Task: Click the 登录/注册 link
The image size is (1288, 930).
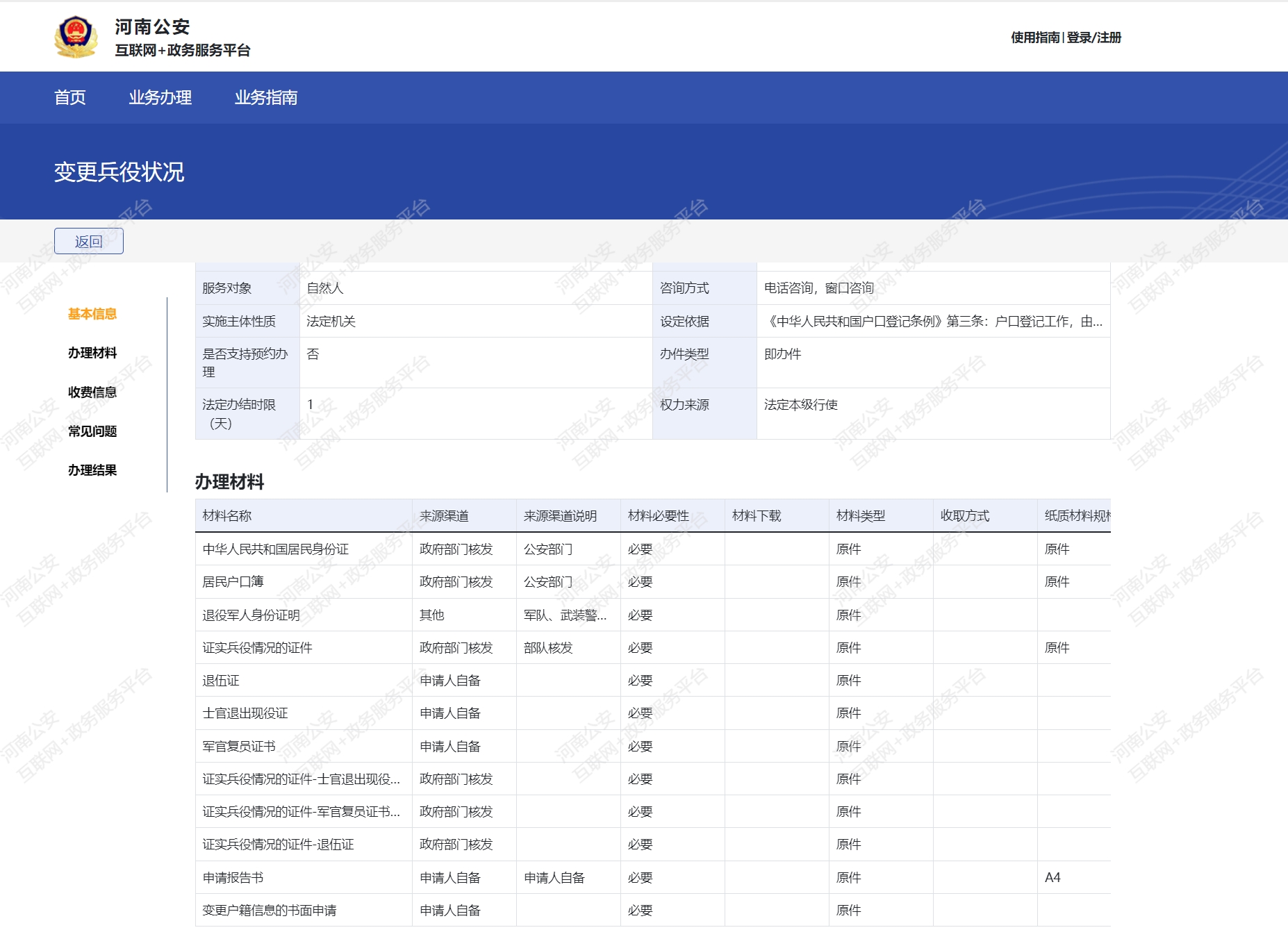Action: tap(1094, 38)
